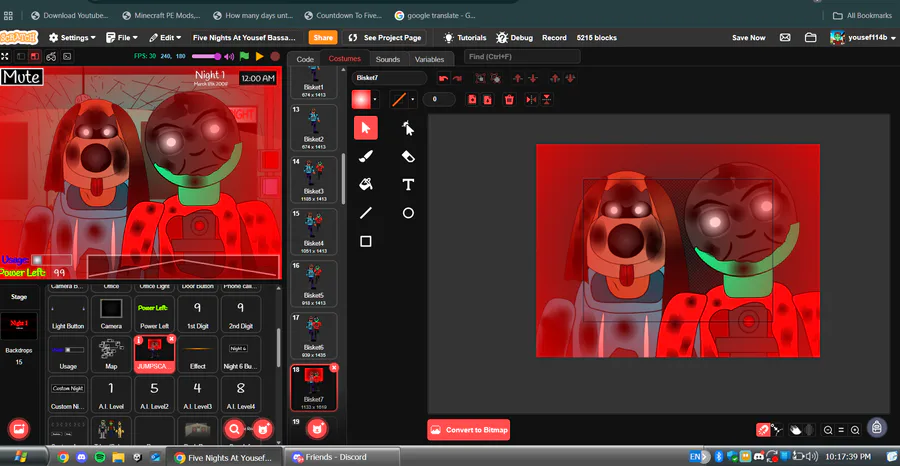Open My Stuff folder icon

[x=810, y=37]
